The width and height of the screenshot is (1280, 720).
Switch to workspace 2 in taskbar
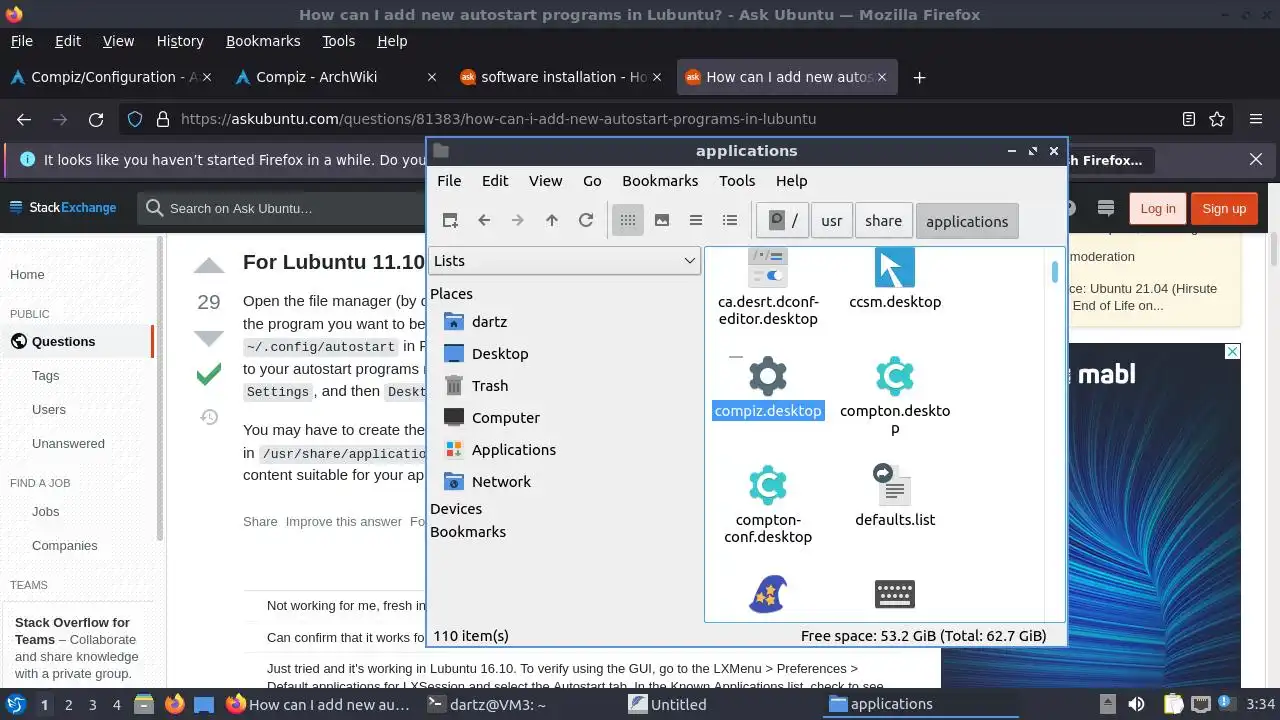tap(69, 705)
